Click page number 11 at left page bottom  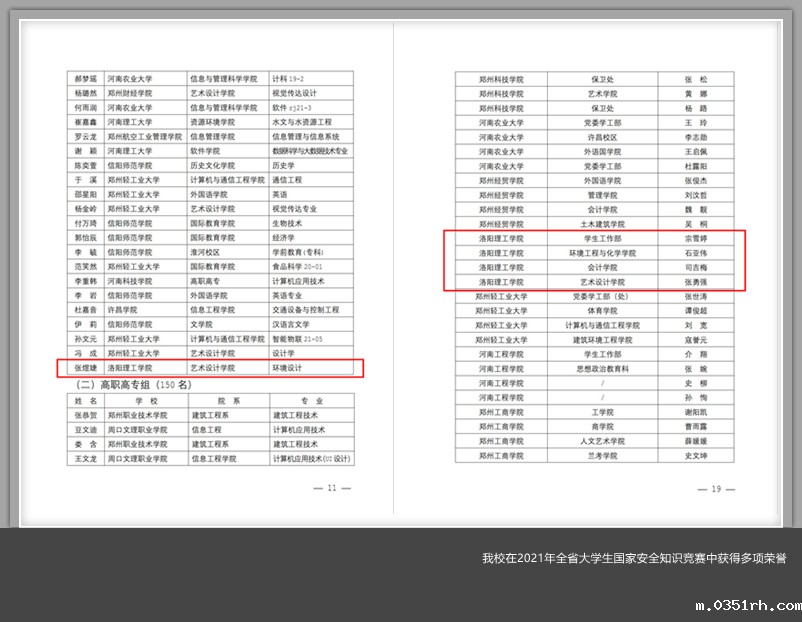coord(332,488)
